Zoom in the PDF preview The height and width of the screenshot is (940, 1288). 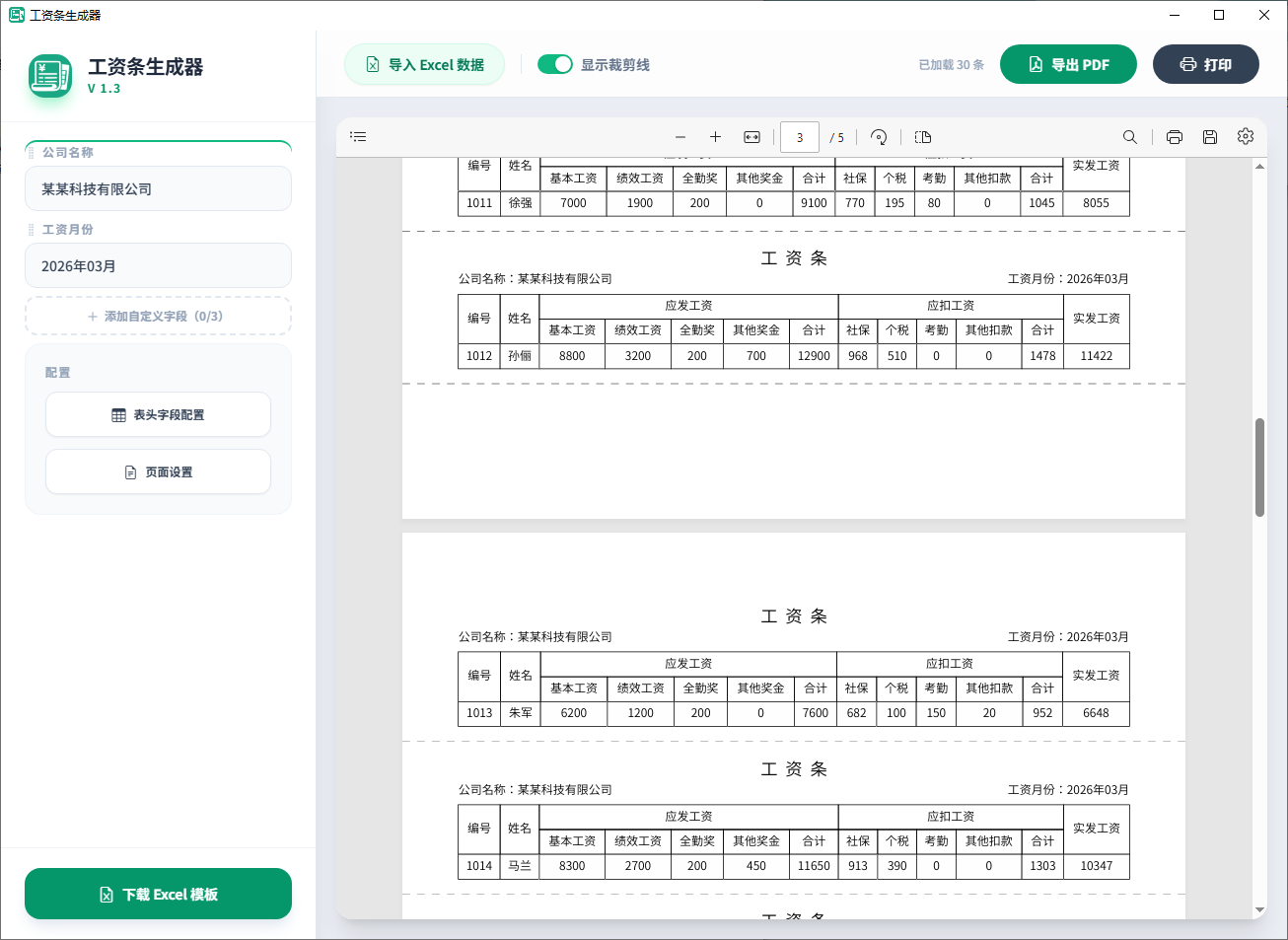tap(715, 137)
